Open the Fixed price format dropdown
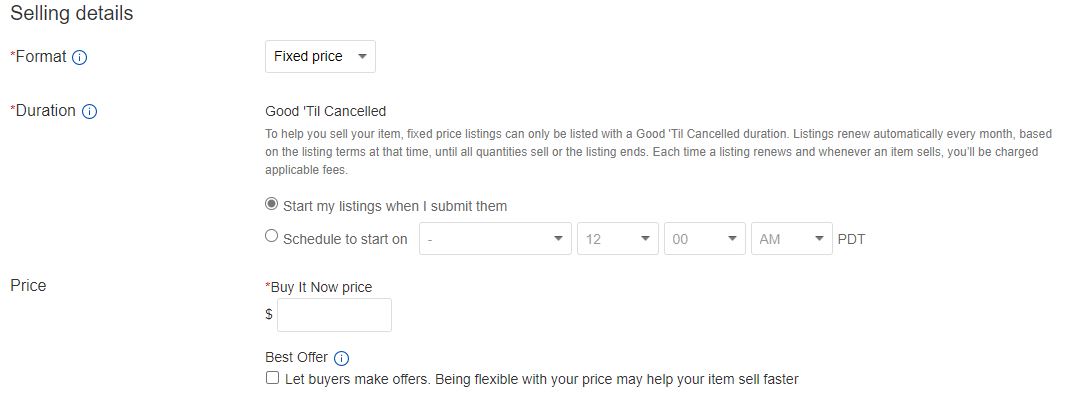The width and height of the screenshot is (1092, 394). [x=320, y=56]
